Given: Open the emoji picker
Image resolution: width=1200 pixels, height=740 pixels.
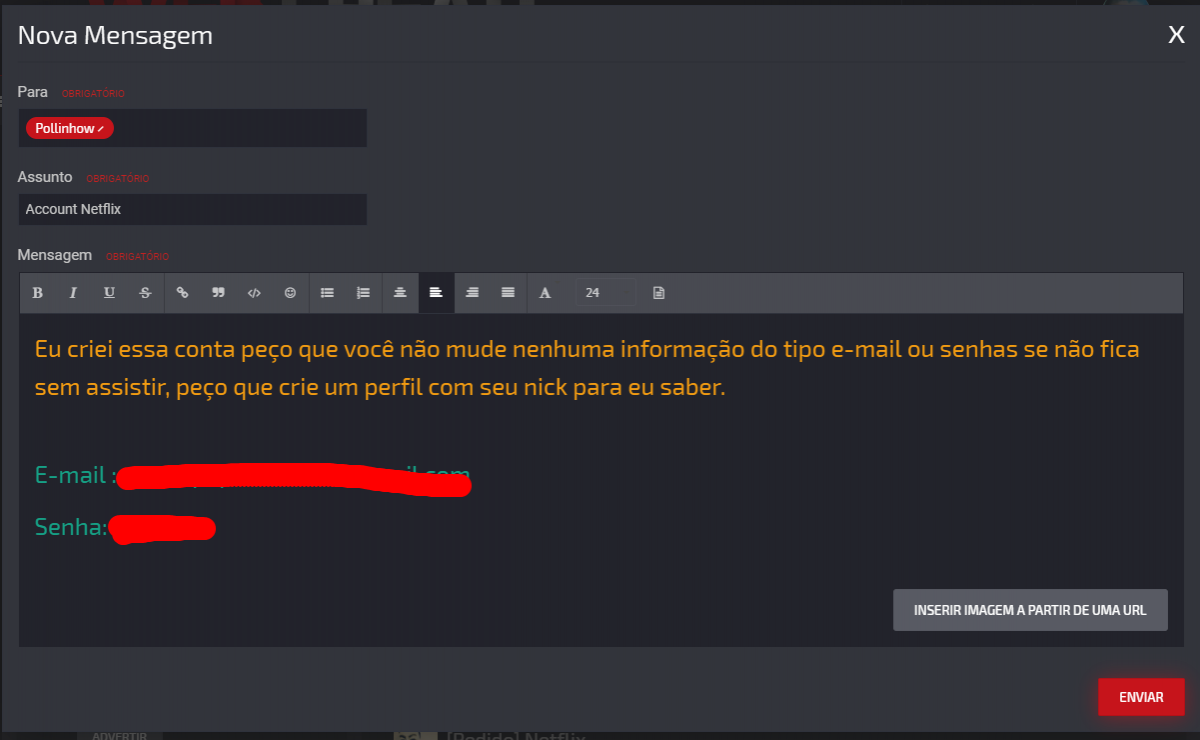Looking at the screenshot, I should 290,293.
